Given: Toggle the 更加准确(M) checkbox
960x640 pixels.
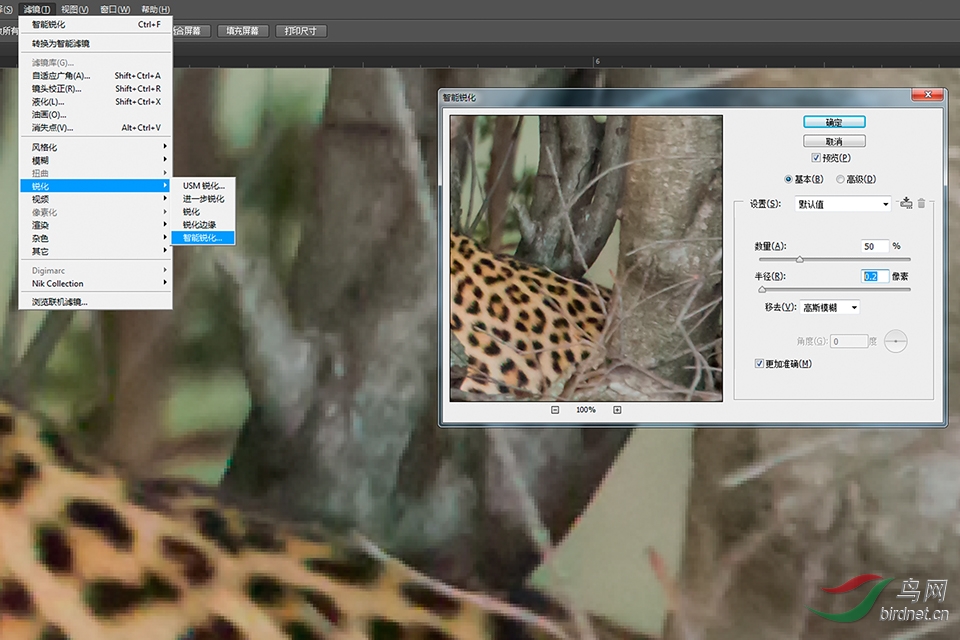Looking at the screenshot, I should pos(759,364).
